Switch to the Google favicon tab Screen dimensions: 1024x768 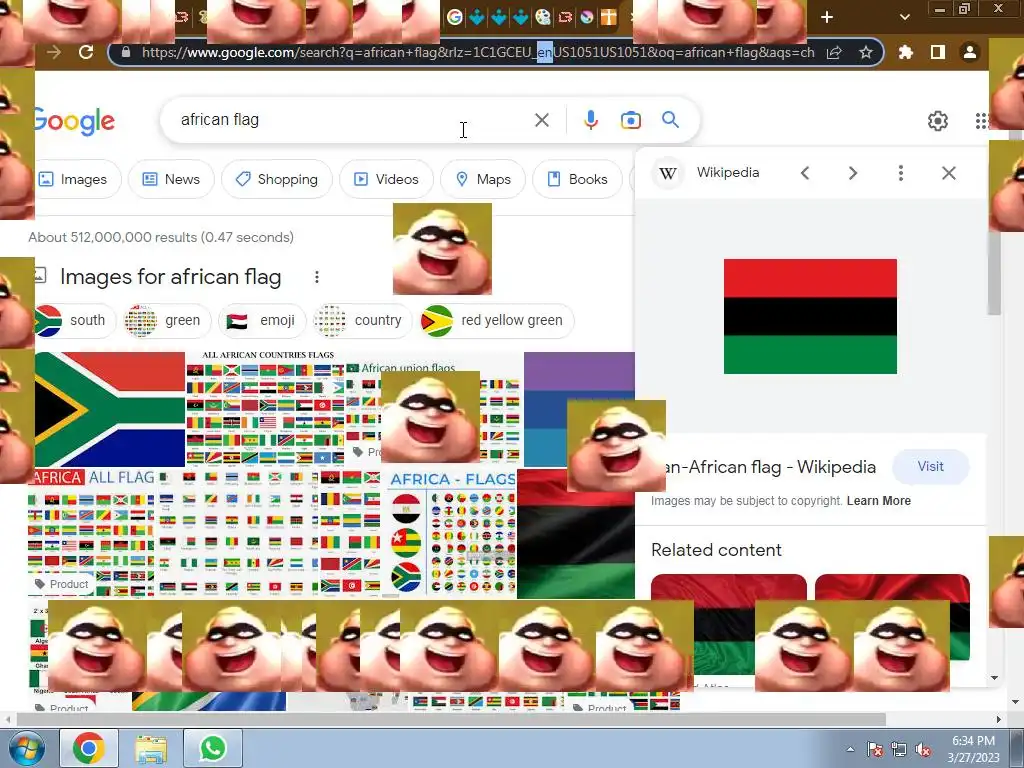[455, 17]
